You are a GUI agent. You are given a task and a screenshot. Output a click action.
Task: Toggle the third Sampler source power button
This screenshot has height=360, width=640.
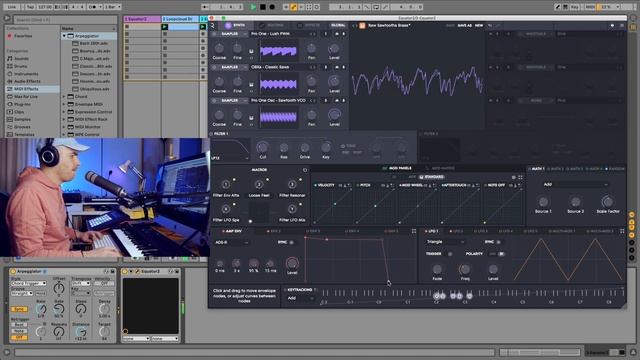214,100
